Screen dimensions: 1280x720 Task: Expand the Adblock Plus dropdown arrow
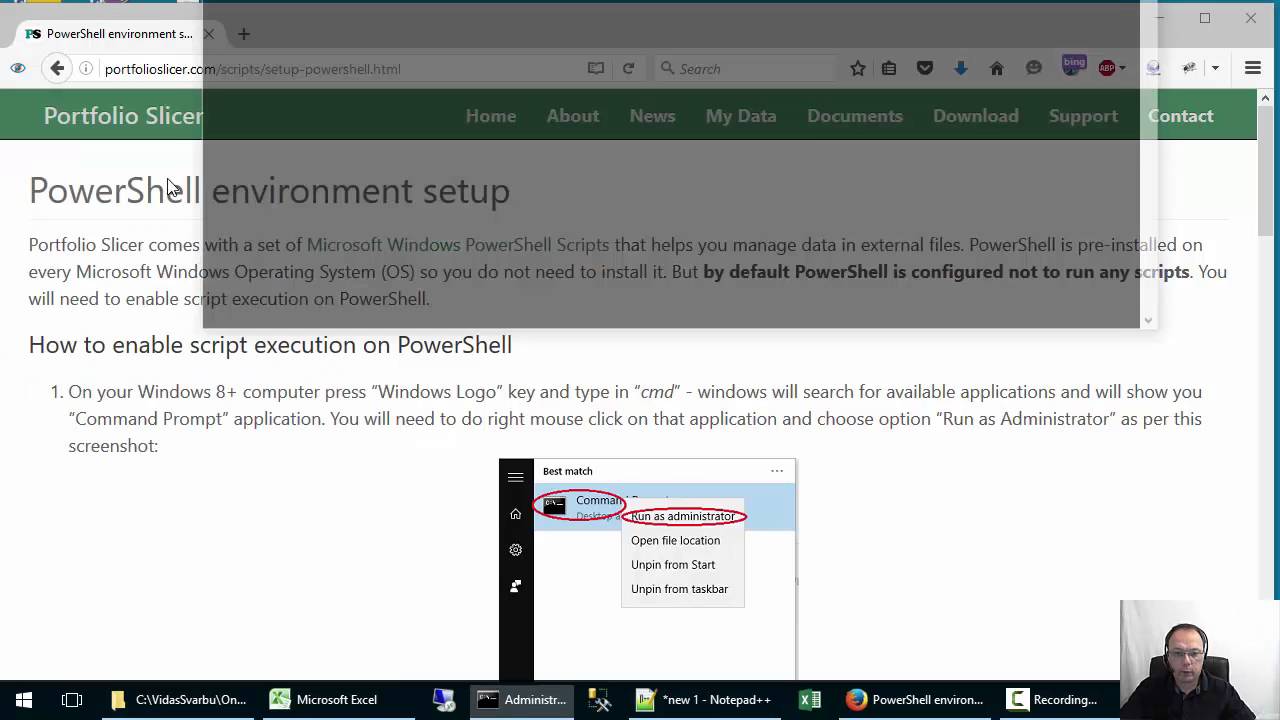pyautogui.click(x=1122, y=68)
